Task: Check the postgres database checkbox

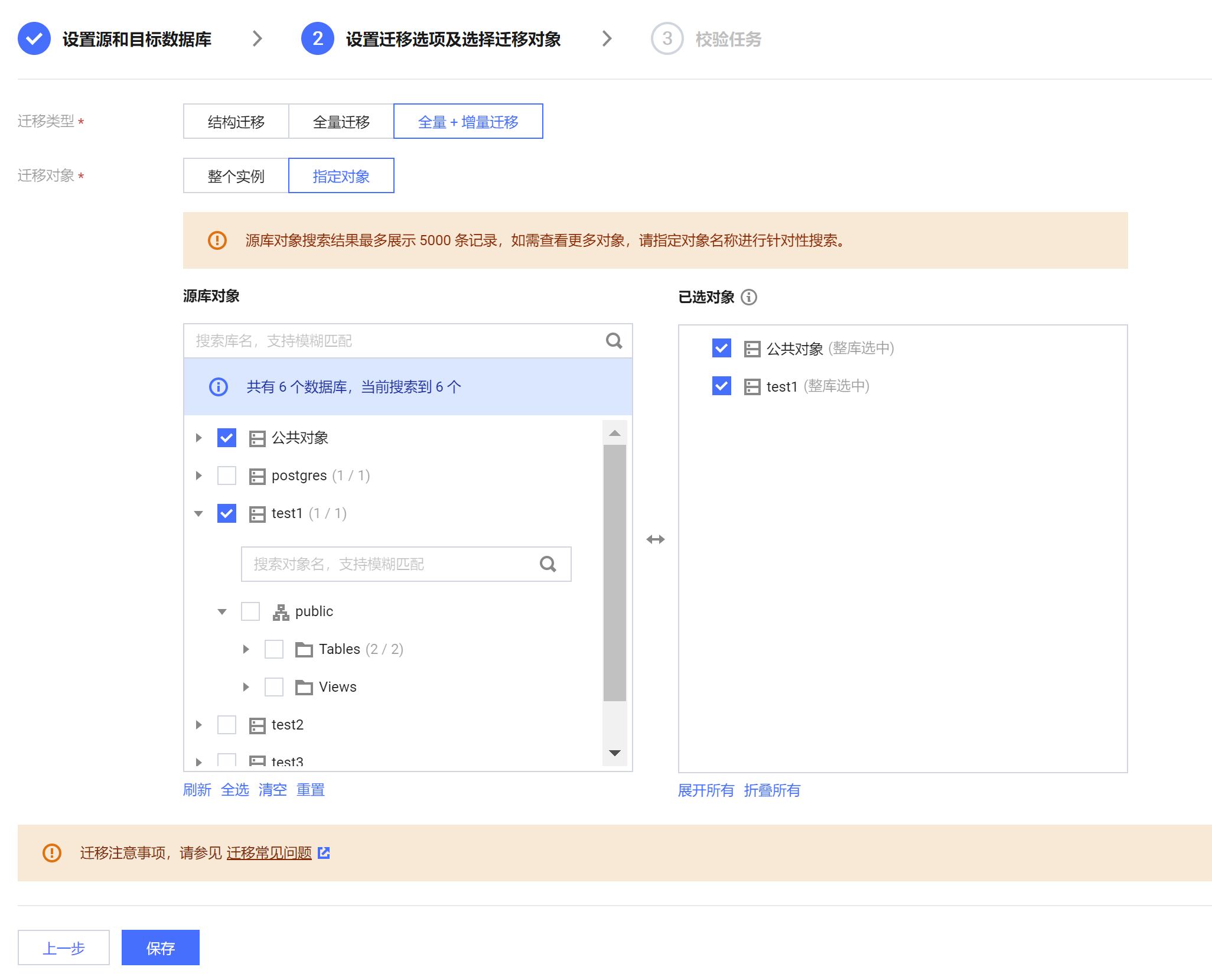Action: click(x=227, y=476)
